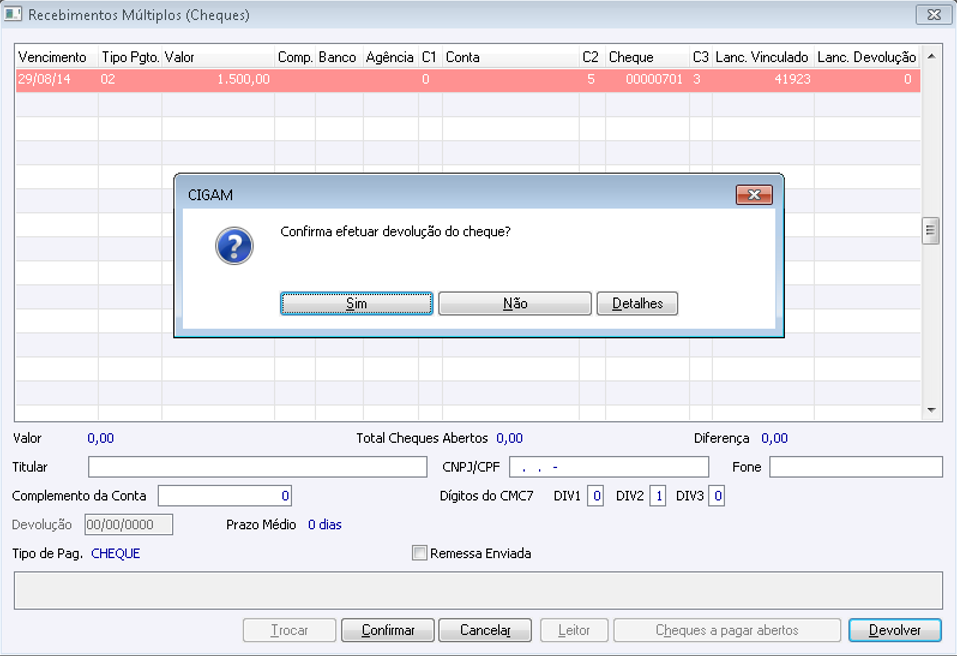957x656 pixels.
Task: Click the 41923 Lanc. Vinculado cell
Action: 763,79
